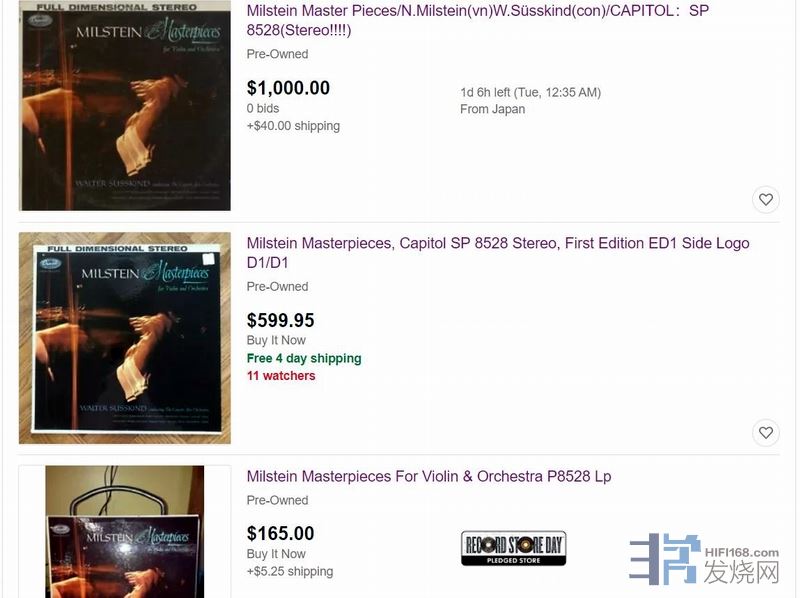This screenshot has width=800, height=598.
Task: Click Free 4 day shipping label
Action: tap(304, 358)
